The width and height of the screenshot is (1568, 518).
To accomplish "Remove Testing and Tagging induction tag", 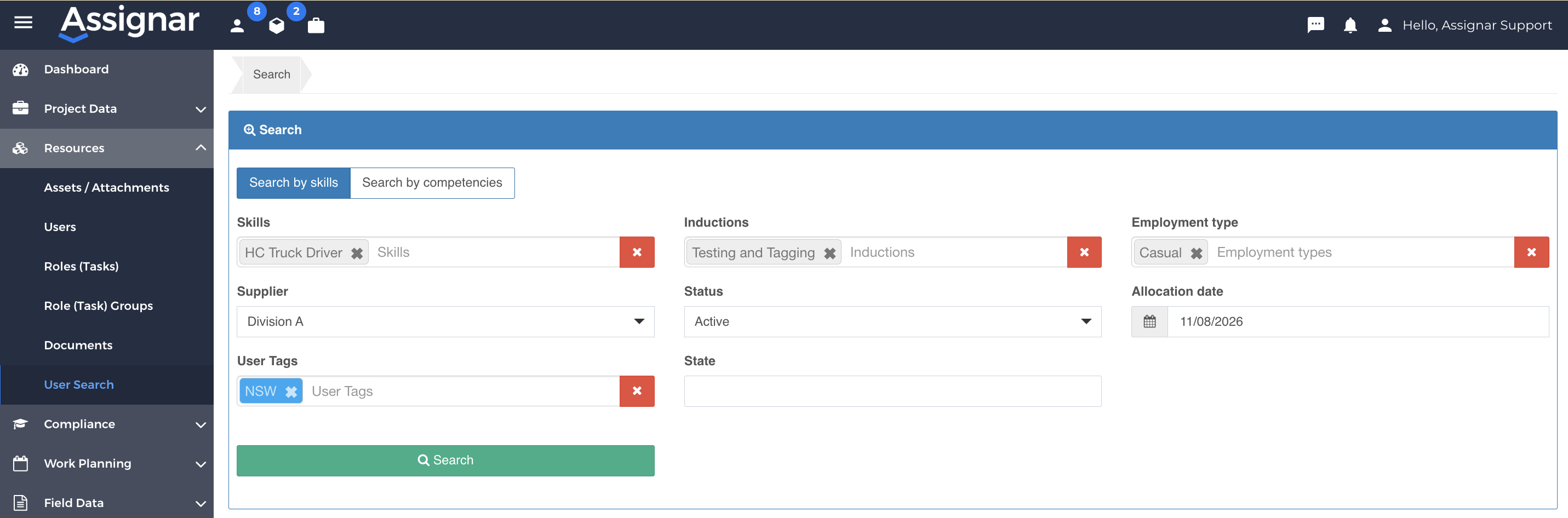I will pyautogui.click(x=829, y=253).
